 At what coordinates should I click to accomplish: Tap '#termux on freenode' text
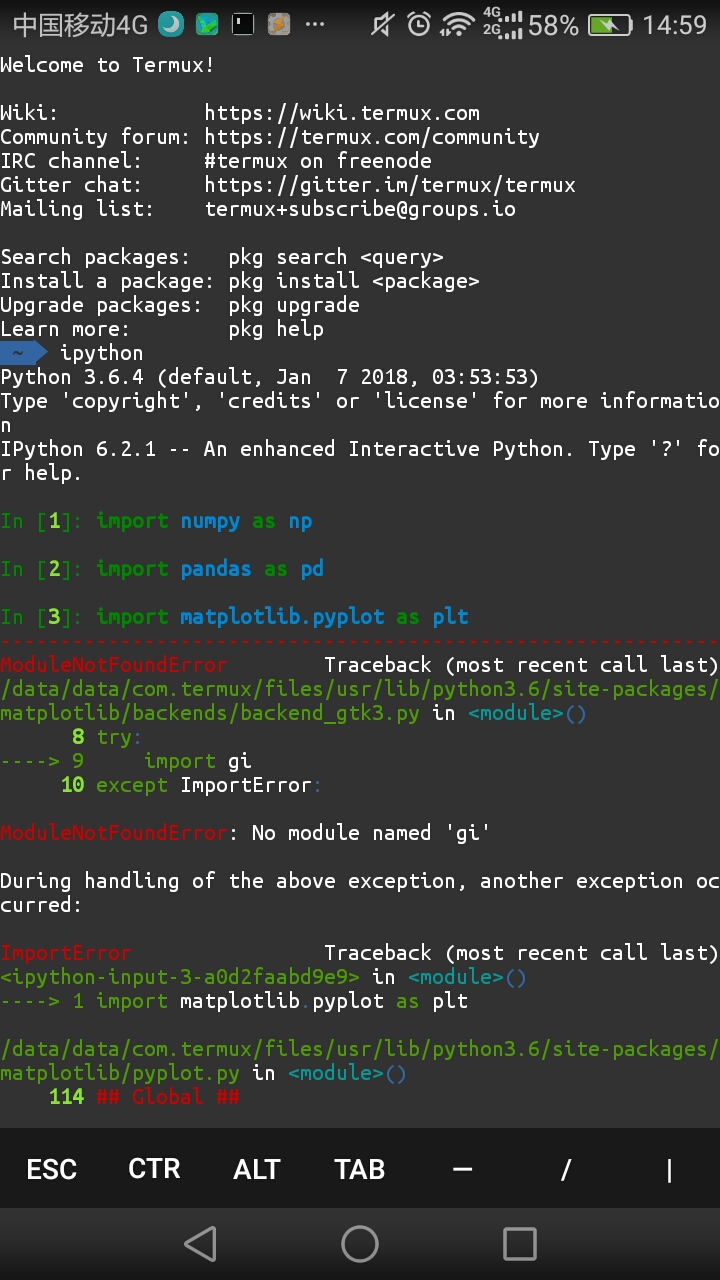[318, 161]
